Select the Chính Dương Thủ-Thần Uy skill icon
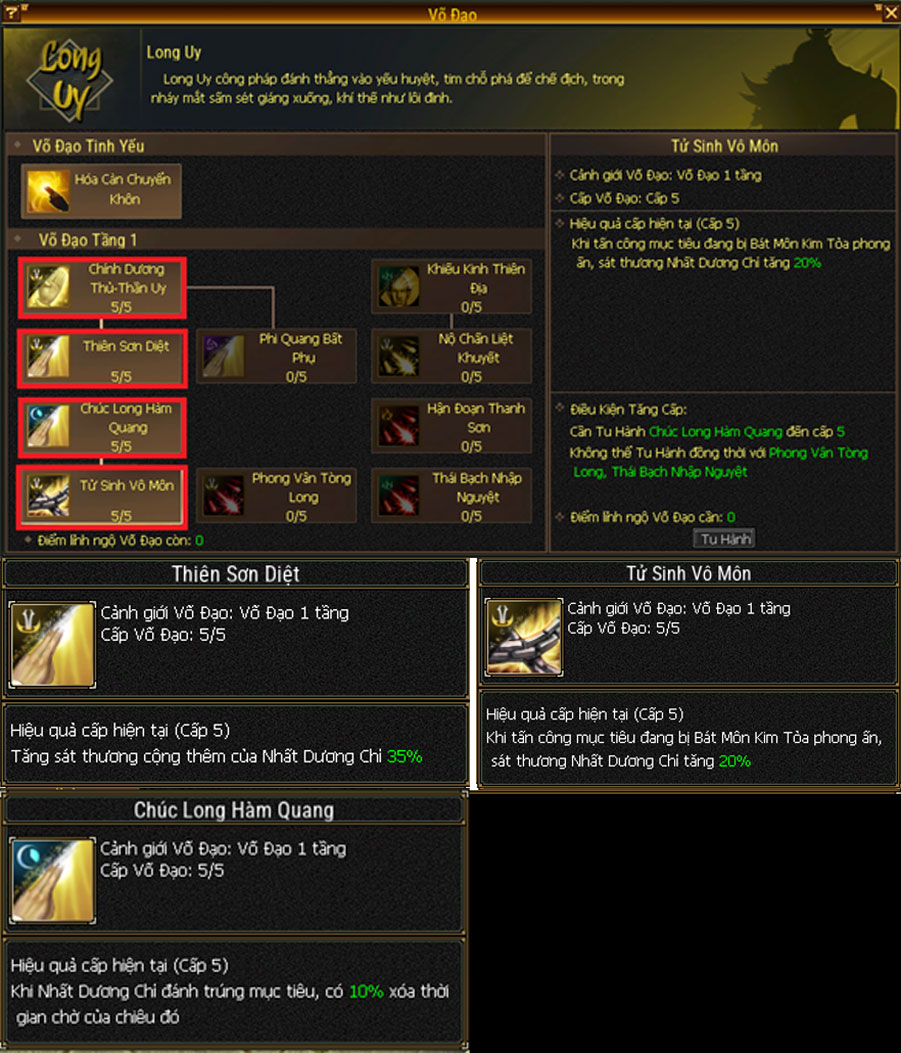 pos(48,287)
